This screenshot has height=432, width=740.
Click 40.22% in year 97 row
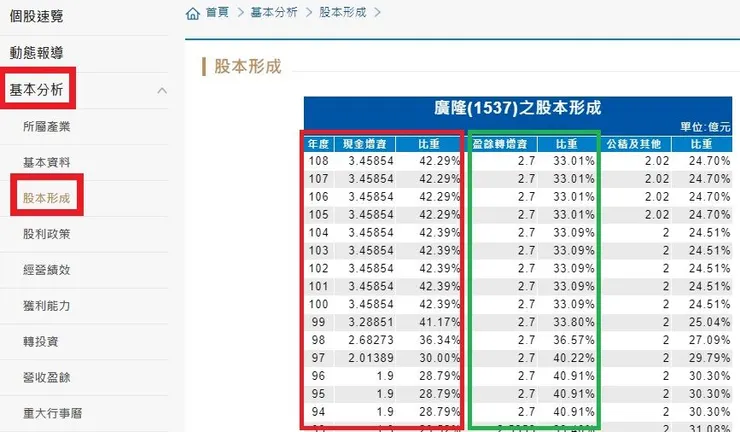(574, 358)
